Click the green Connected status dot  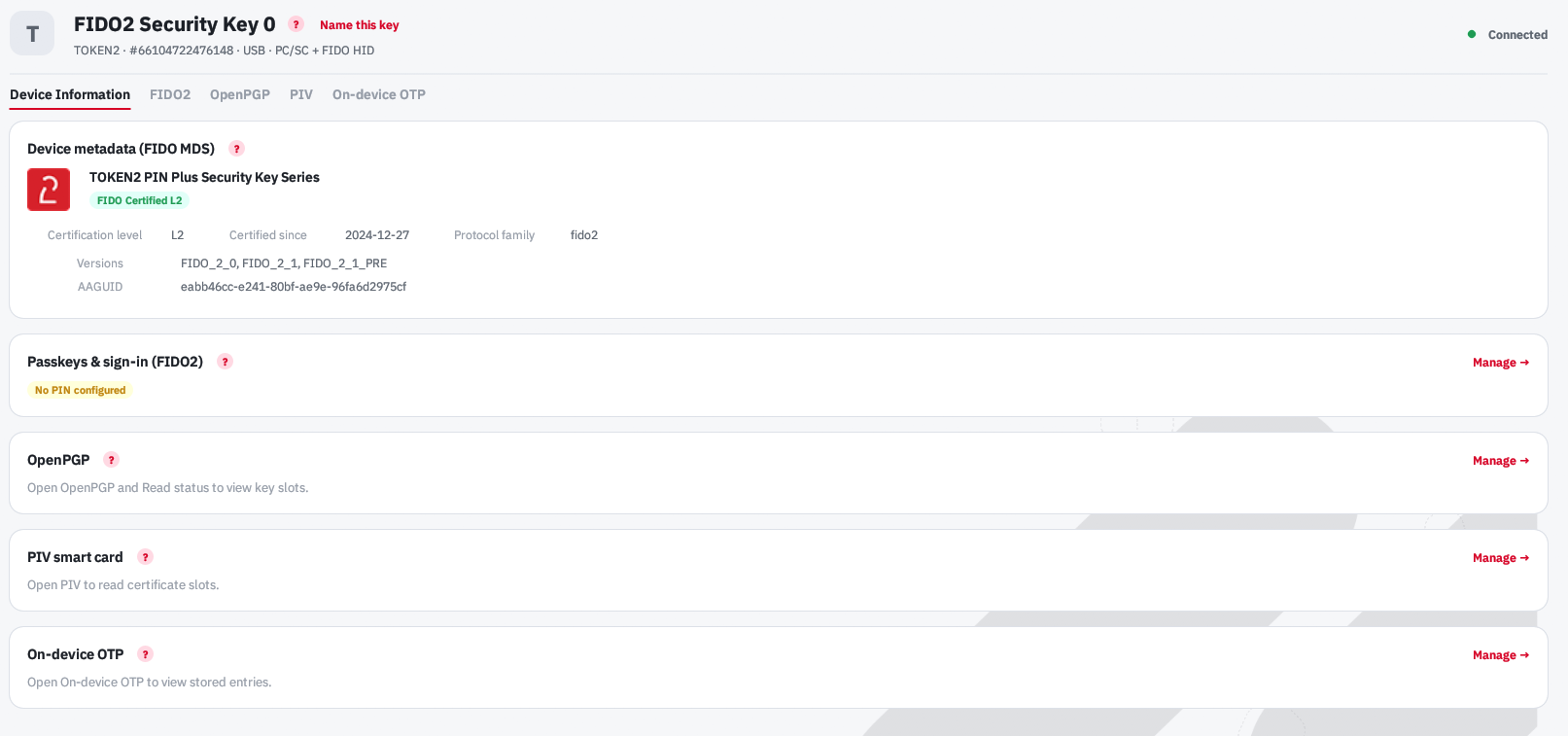1472,34
